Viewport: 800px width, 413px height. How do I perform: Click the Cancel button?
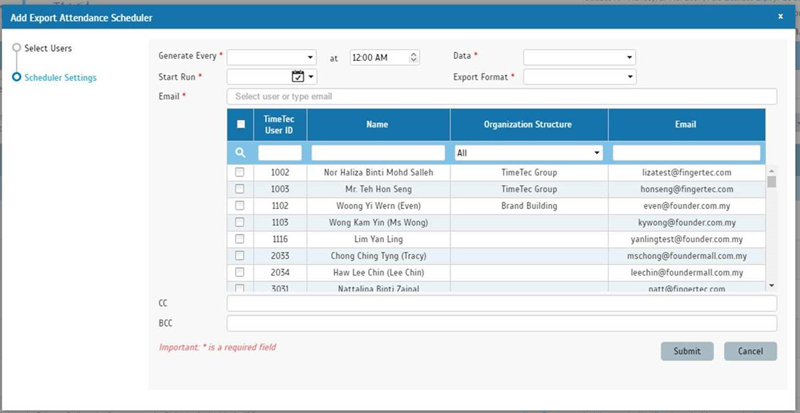pos(750,351)
